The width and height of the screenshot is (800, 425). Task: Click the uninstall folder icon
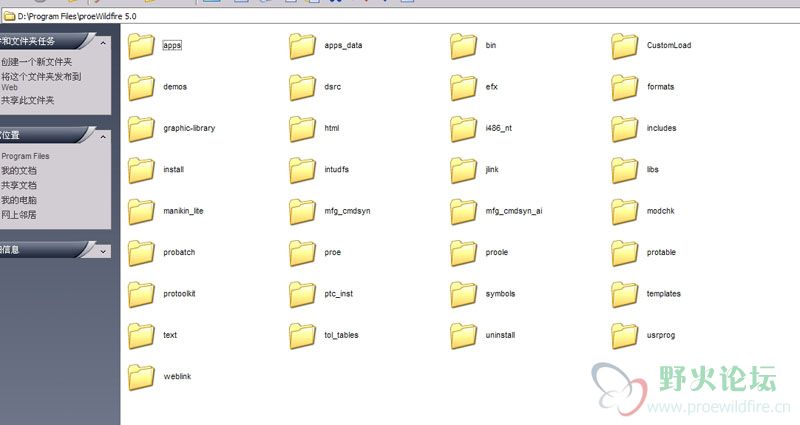tap(463, 335)
